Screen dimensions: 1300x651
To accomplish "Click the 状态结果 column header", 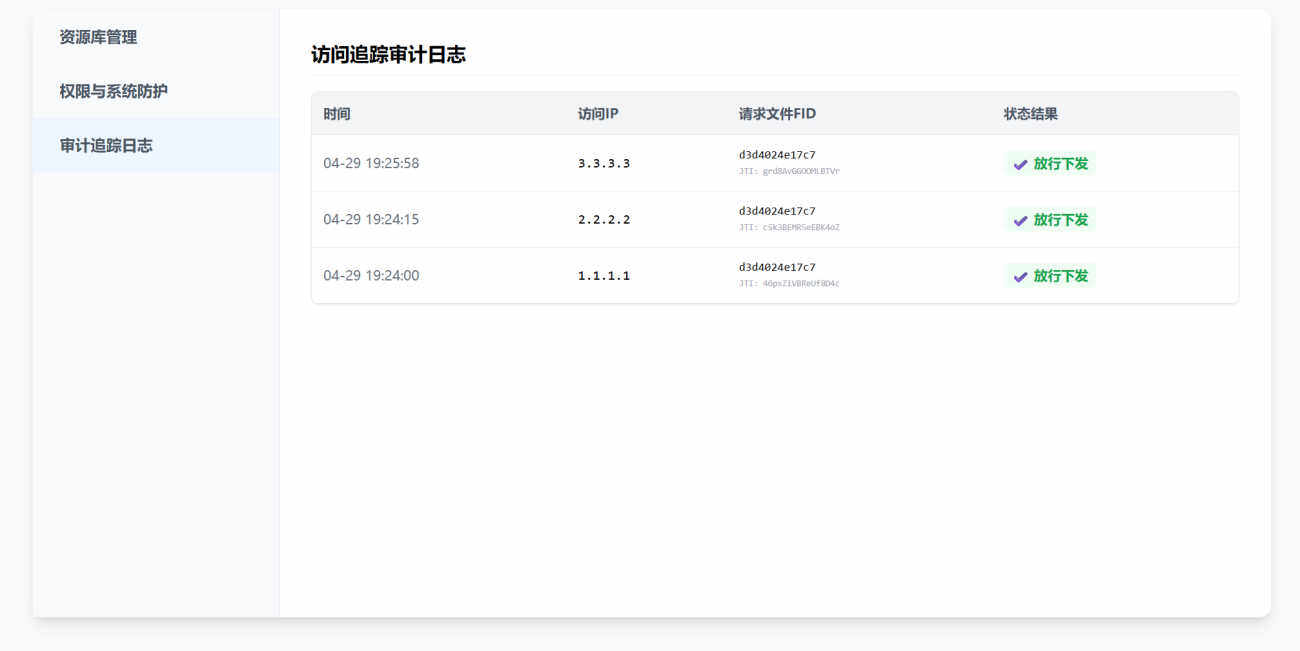I will point(1030,114).
